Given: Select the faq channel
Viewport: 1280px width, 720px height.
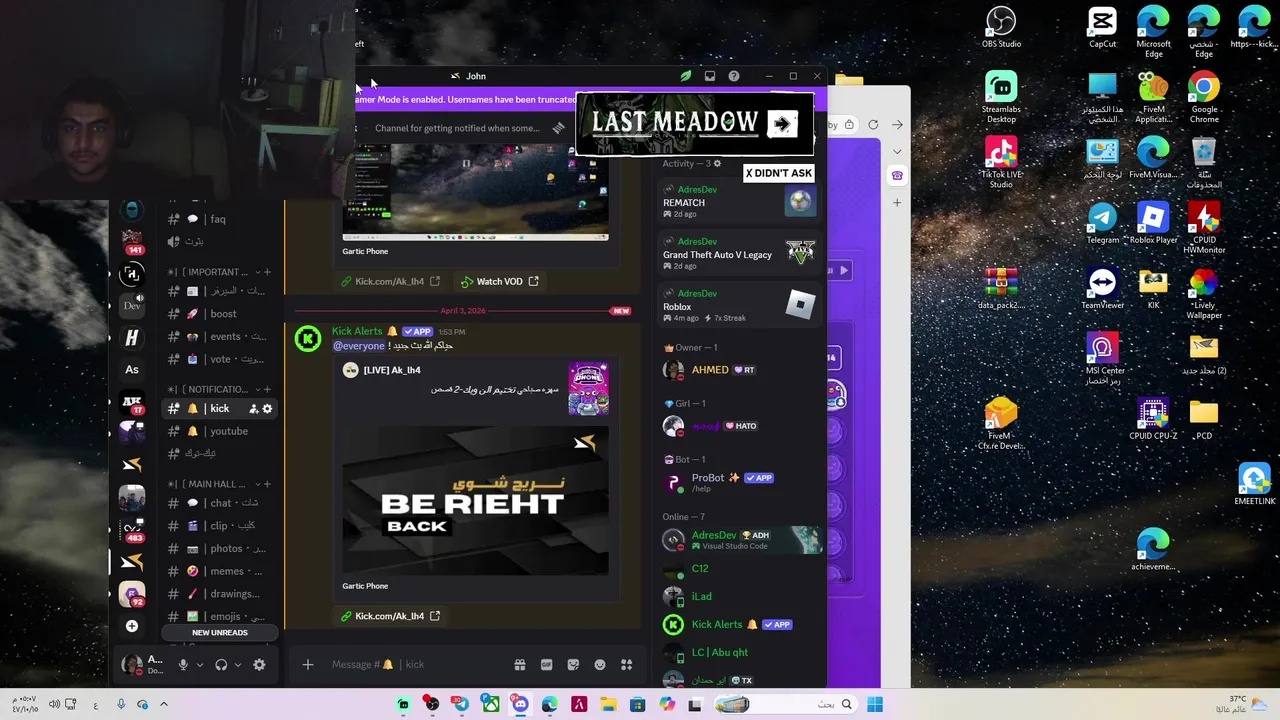Looking at the screenshot, I should 218,219.
